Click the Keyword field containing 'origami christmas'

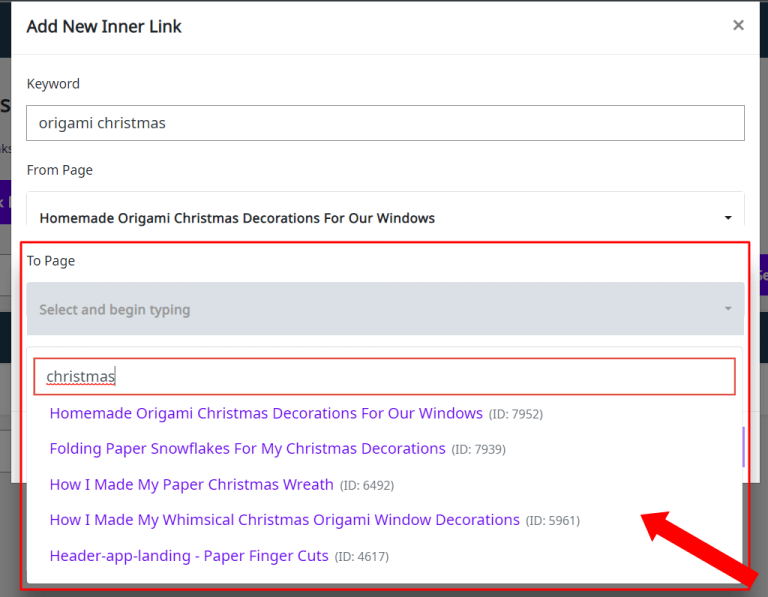pyautogui.click(x=385, y=123)
